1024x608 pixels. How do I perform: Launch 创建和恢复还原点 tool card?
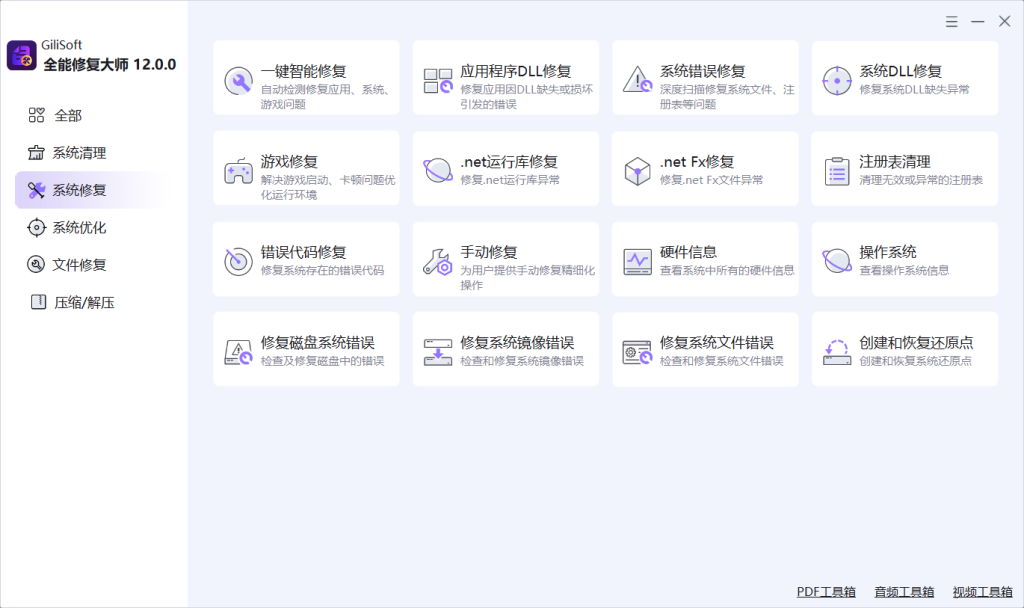point(904,349)
